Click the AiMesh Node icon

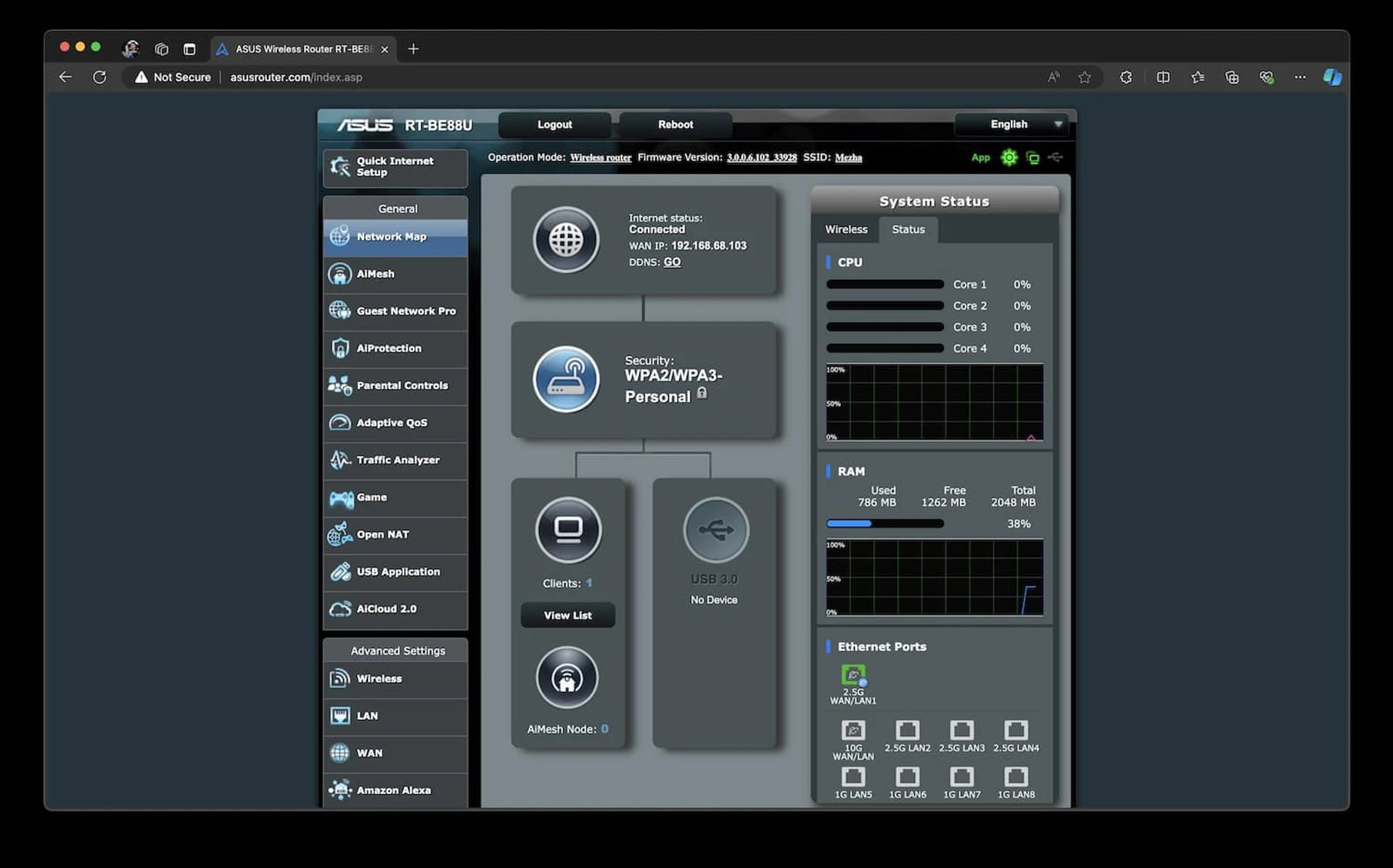tap(567, 678)
